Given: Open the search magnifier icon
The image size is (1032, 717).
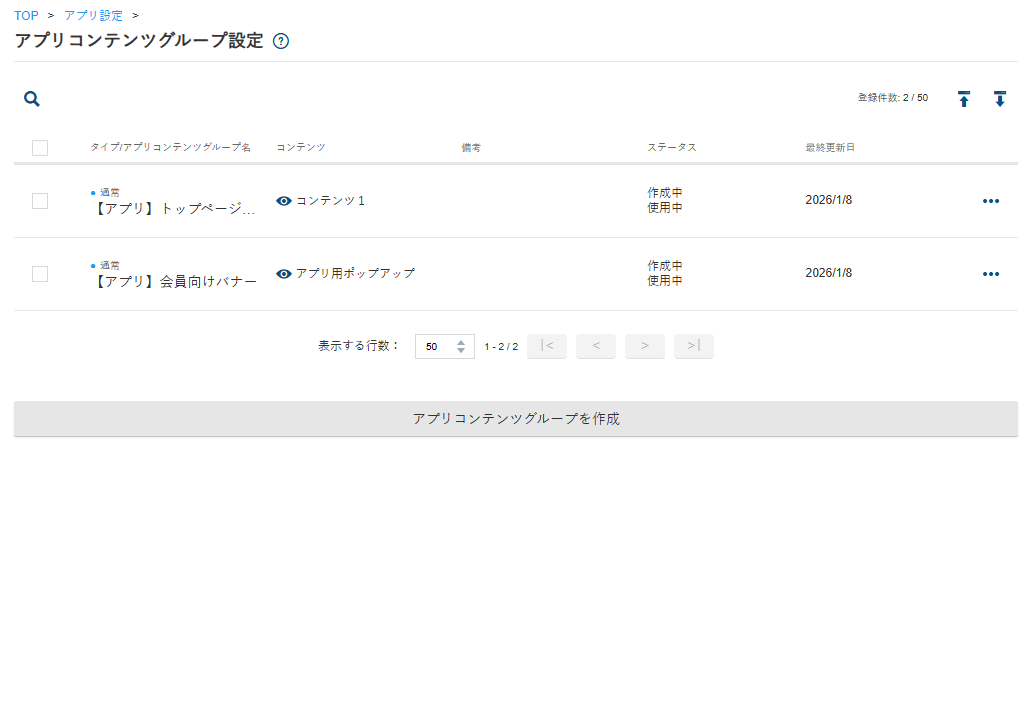Looking at the screenshot, I should click(32, 99).
